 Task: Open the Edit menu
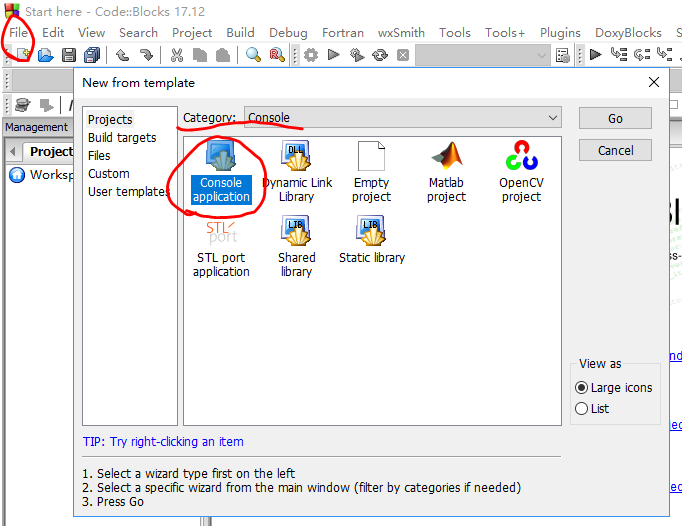53,33
